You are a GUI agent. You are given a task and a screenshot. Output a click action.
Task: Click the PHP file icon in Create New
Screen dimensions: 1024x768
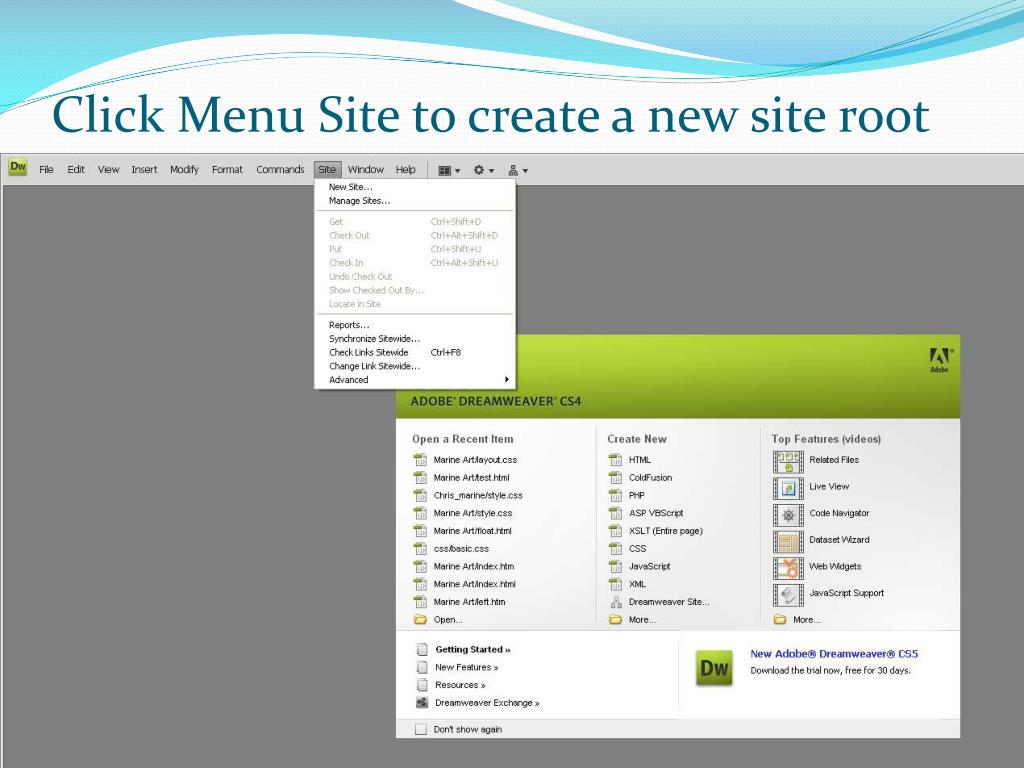[x=615, y=496]
